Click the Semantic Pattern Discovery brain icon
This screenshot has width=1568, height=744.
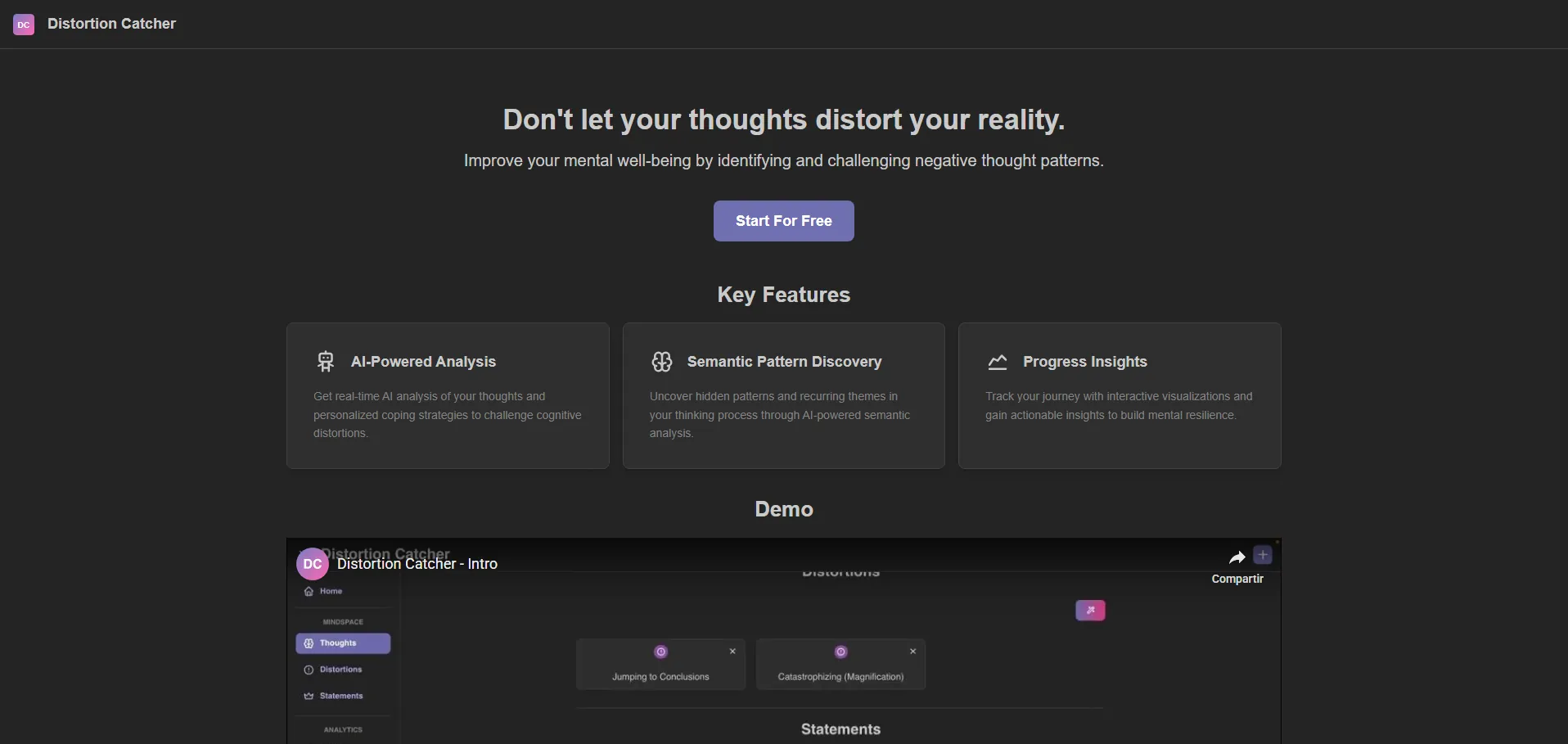(x=661, y=362)
